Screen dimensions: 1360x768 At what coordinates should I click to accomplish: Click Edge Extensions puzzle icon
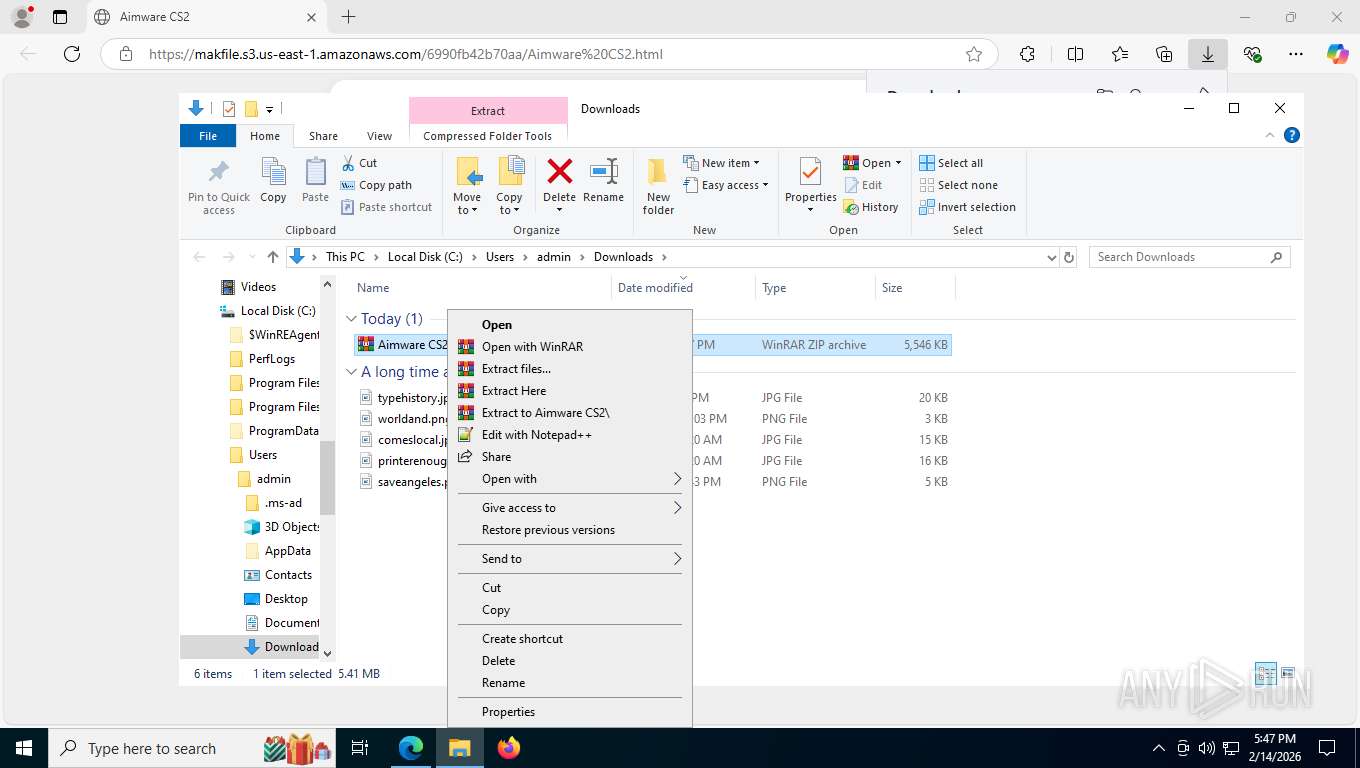click(x=1027, y=54)
